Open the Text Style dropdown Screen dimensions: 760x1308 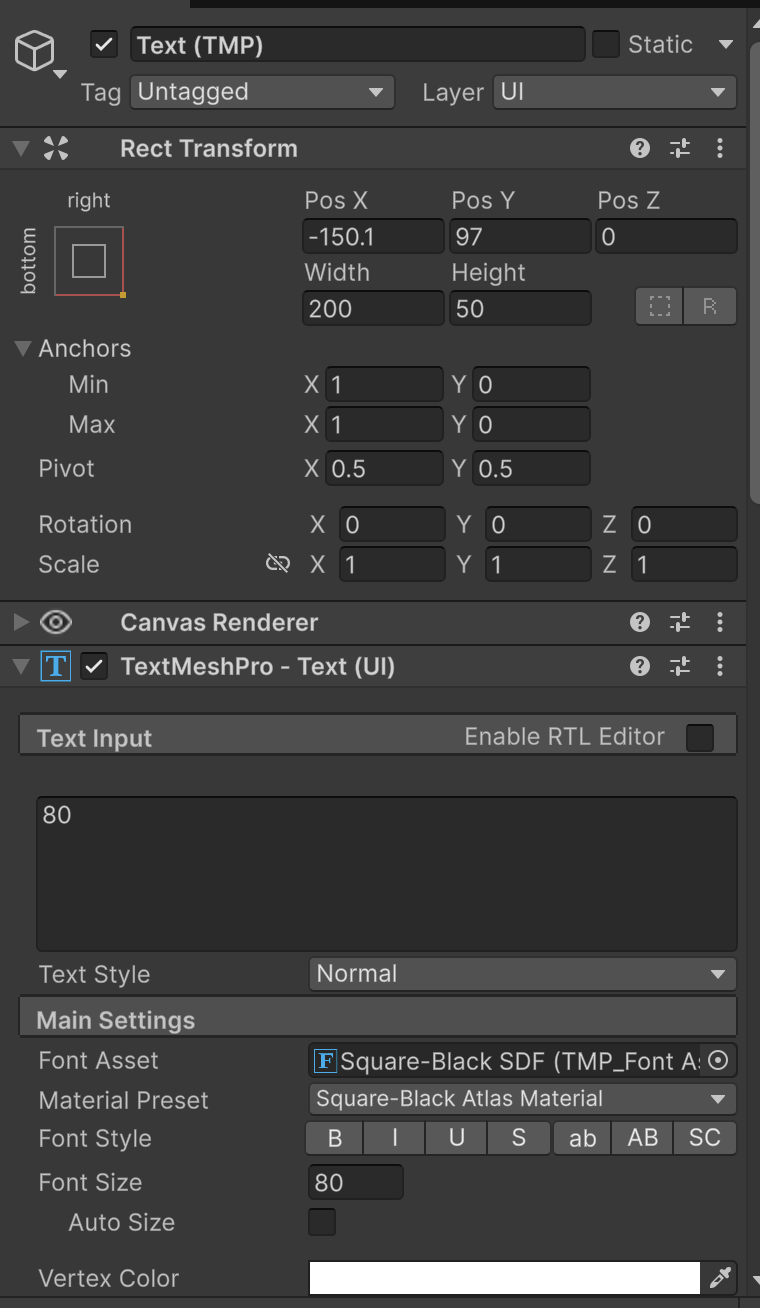[522, 974]
